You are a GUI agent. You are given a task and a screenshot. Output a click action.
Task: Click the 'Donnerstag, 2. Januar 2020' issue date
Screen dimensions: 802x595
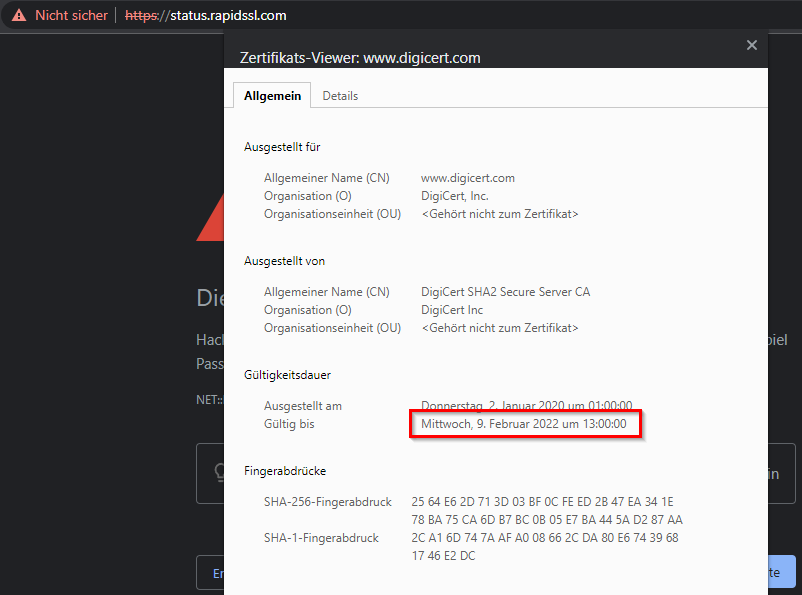click(526, 406)
